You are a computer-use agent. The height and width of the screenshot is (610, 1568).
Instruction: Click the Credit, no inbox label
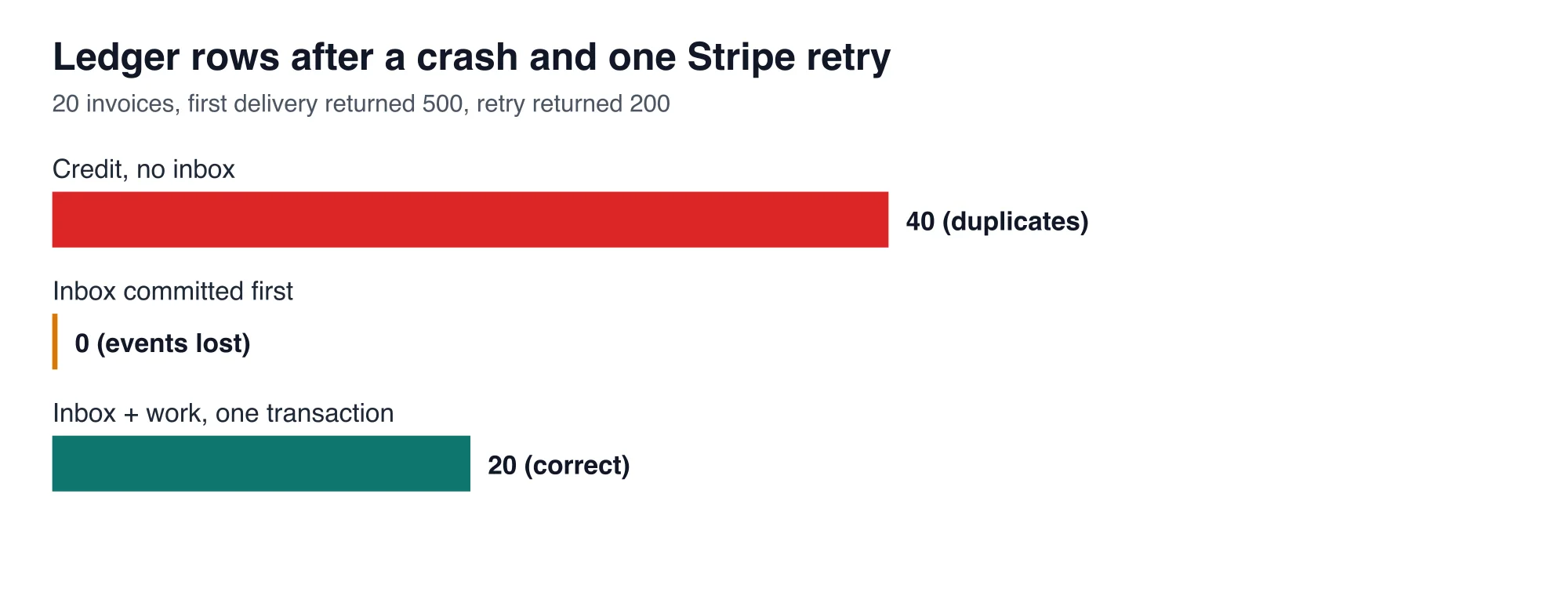coord(143,169)
